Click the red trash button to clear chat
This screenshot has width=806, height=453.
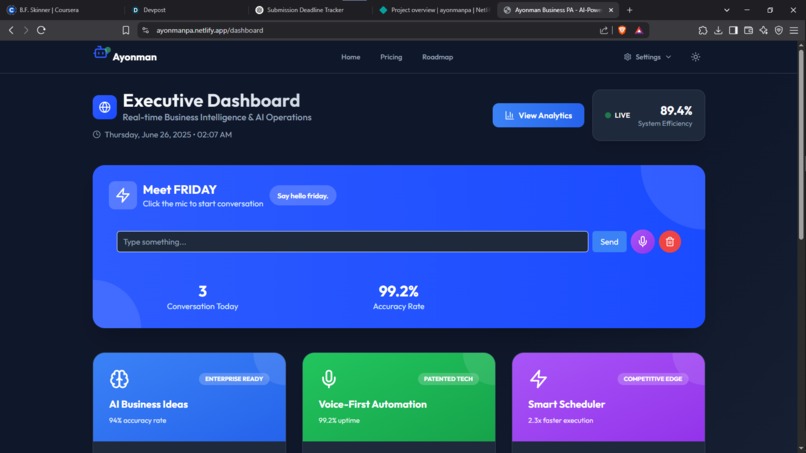click(670, 242)
